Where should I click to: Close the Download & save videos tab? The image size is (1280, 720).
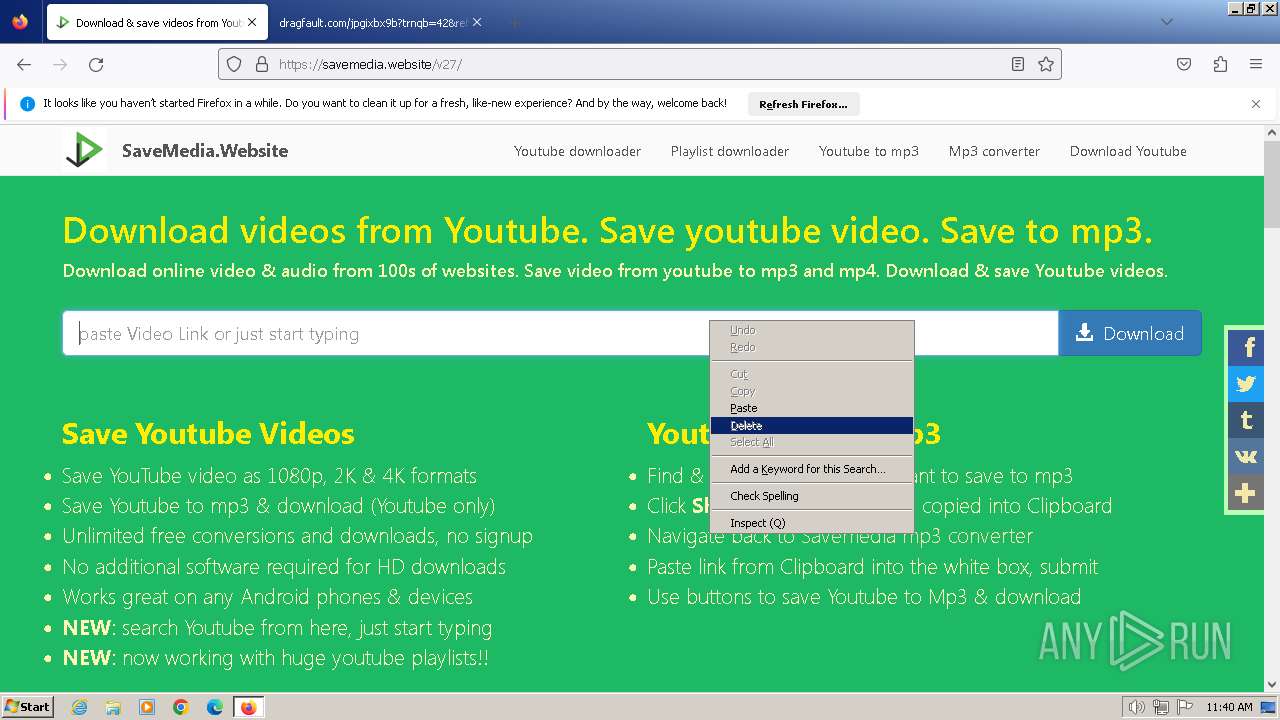coord(252,22)
